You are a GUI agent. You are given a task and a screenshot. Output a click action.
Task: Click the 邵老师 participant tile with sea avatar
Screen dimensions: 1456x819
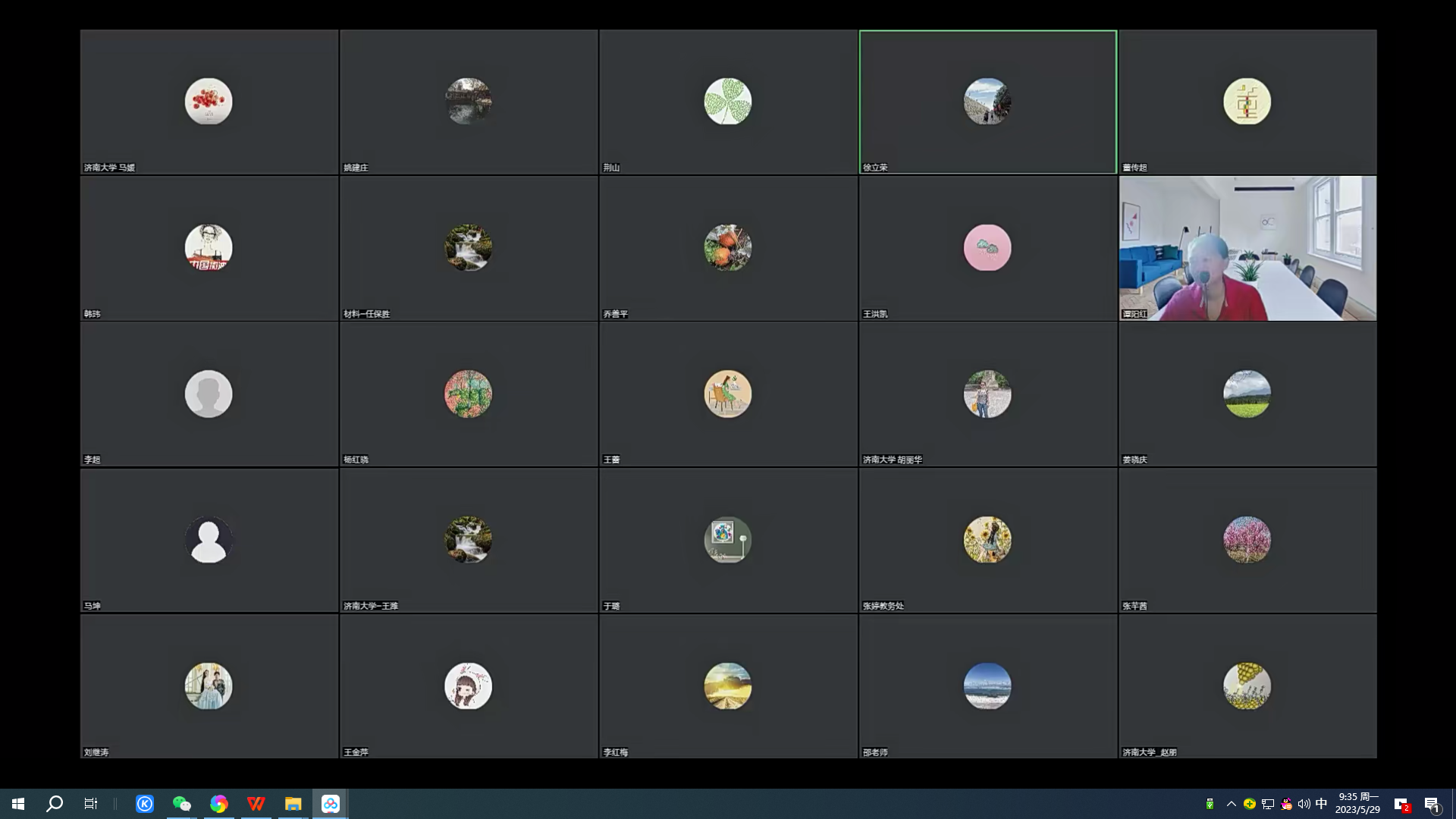[x=987, y=686]
